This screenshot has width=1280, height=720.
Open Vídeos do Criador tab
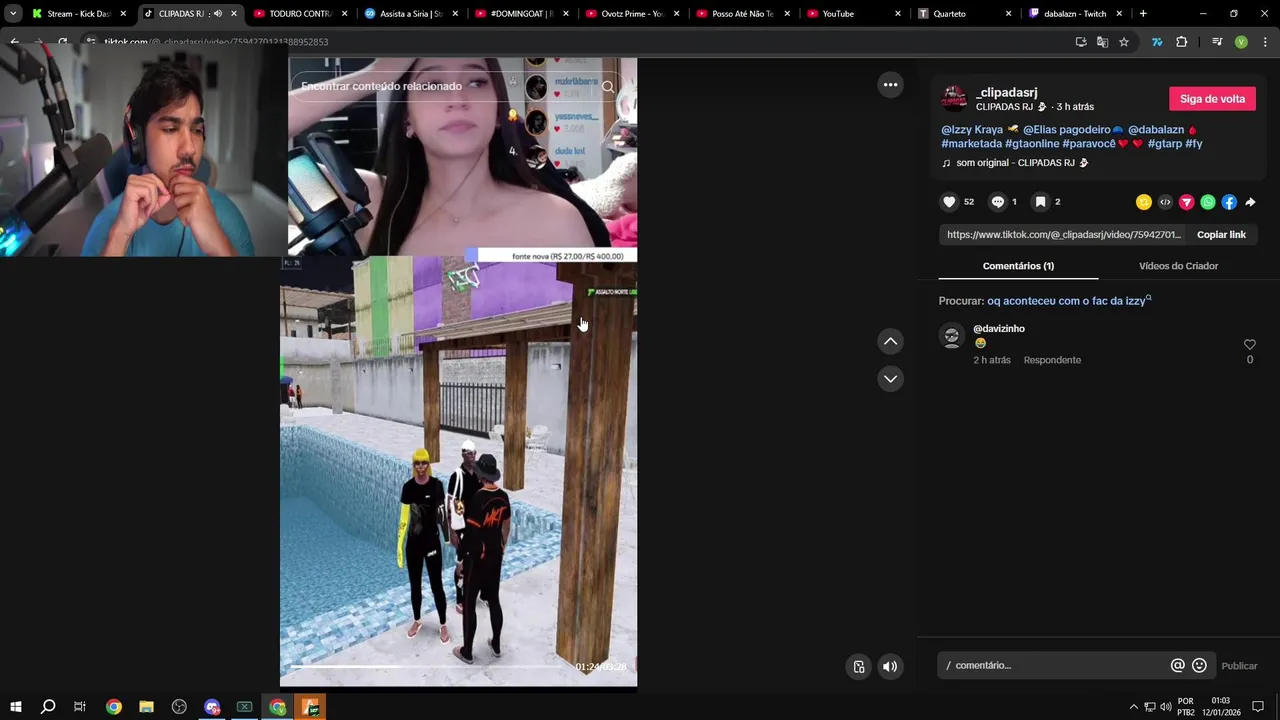pyautogui.click(x=1178, y=266)
